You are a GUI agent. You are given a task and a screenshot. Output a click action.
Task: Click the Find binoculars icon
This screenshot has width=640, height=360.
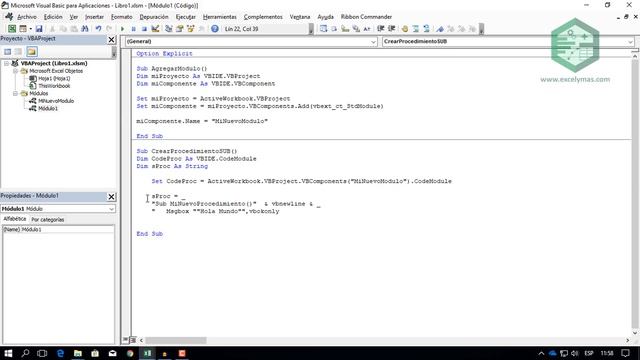(x=85, y=29)
